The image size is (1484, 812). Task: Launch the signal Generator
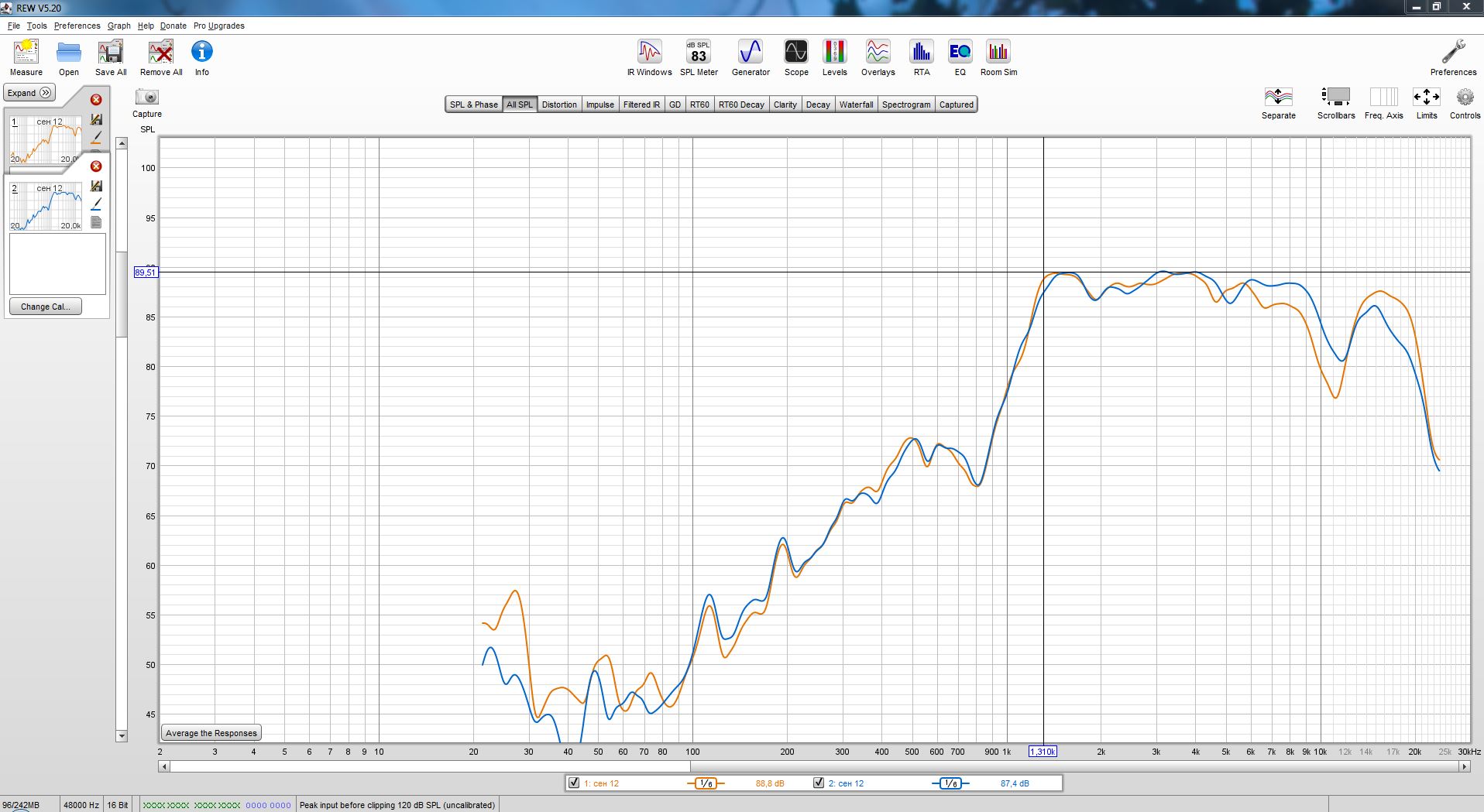(751, 58)
